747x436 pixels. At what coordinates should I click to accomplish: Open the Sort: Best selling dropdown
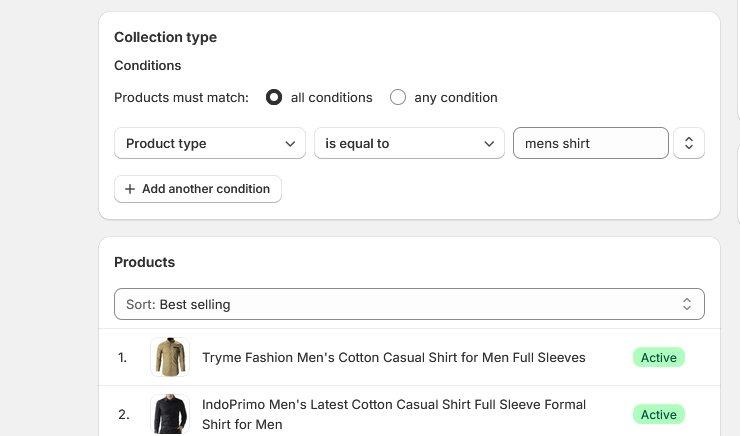pyautogui.click(x=408, y=304)
